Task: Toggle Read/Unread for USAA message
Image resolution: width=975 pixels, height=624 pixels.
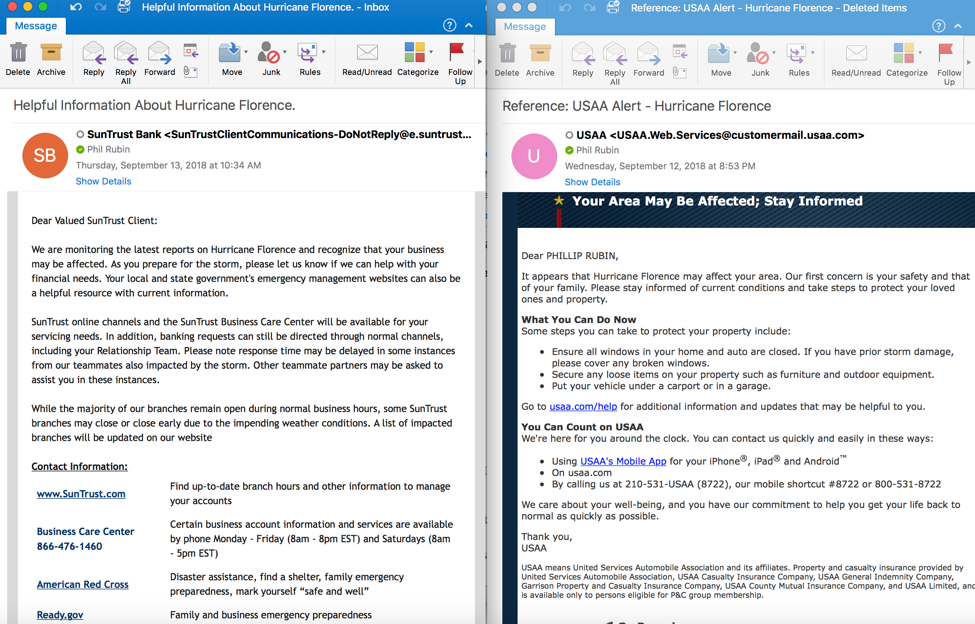Action: click(x=856, y=60)
